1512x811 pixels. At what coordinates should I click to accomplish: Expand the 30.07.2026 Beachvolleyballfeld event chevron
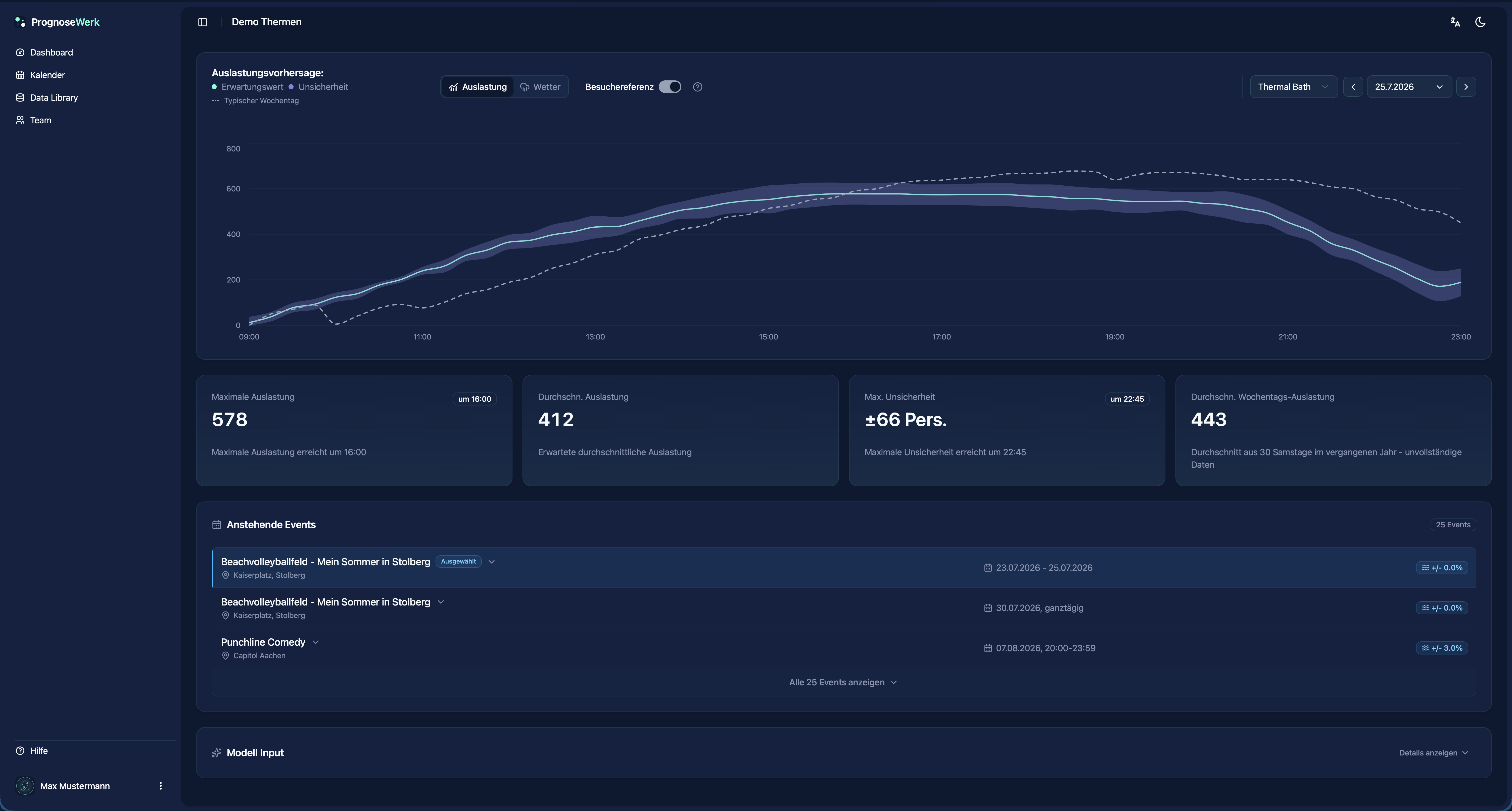click(441, 602)
